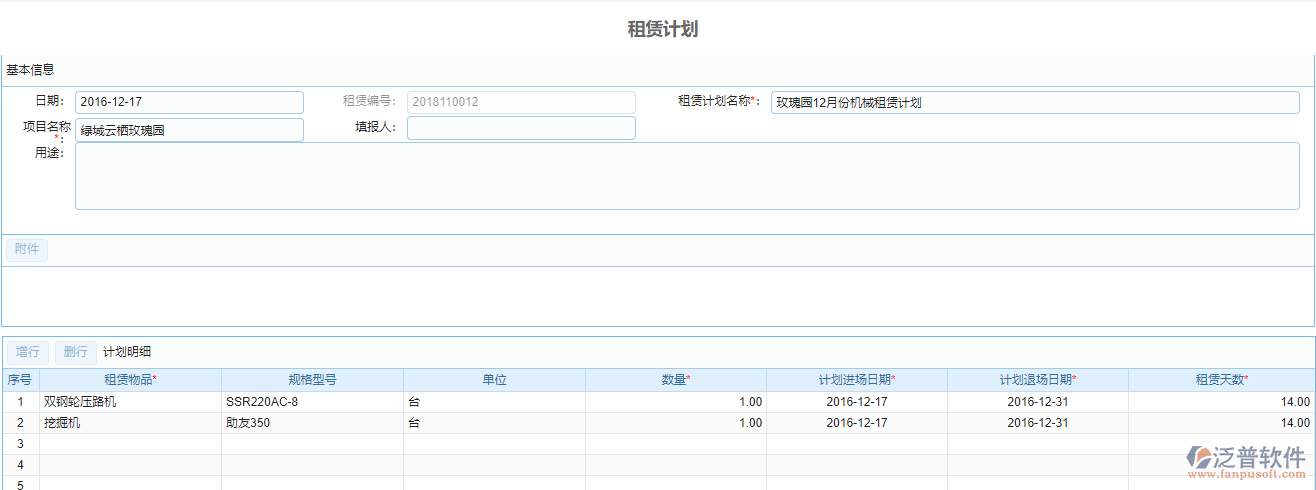Click entry date 2016-12-17 in 双钢轮压路机 row
Screen dimensions: 1316x490
pyautogui.click(x=857, y=402)
